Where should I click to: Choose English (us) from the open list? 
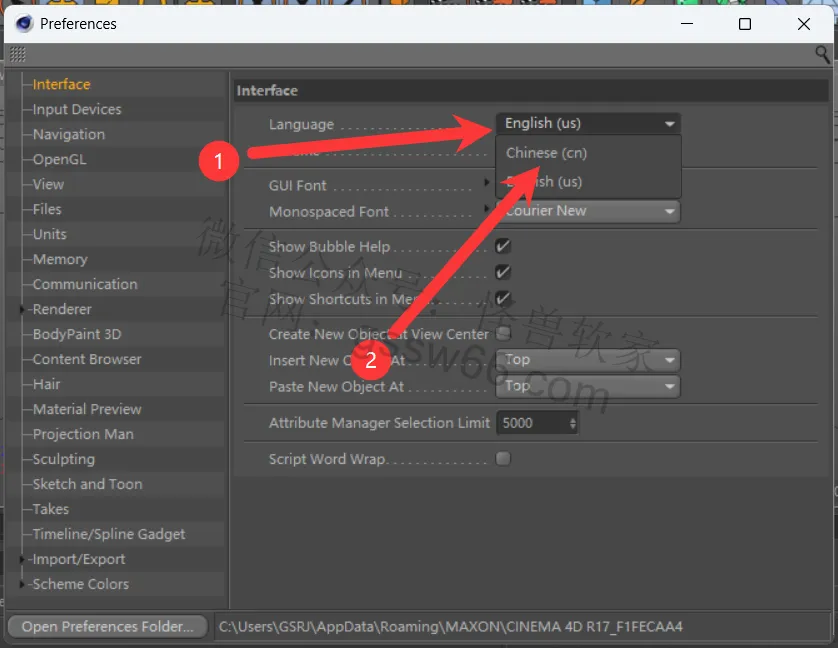pos(544,182)
